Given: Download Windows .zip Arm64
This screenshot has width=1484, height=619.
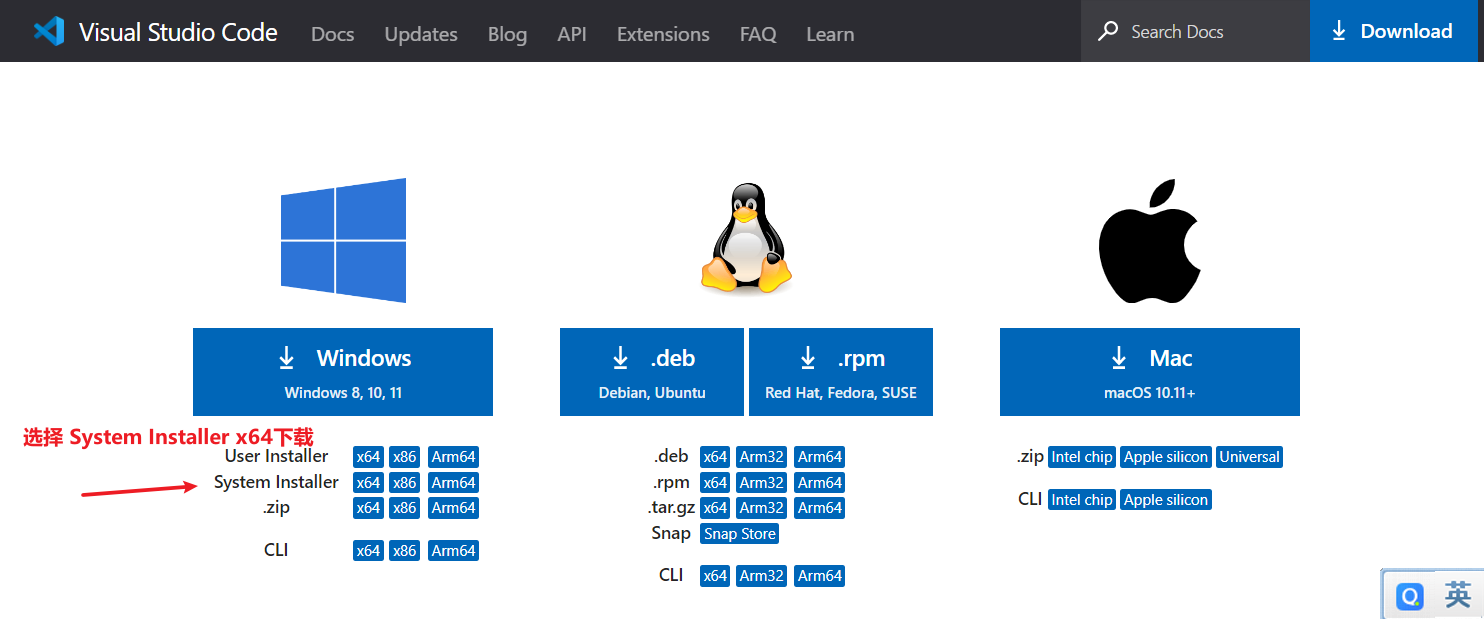Looking at the screenshot, I should tap(453, 508).
